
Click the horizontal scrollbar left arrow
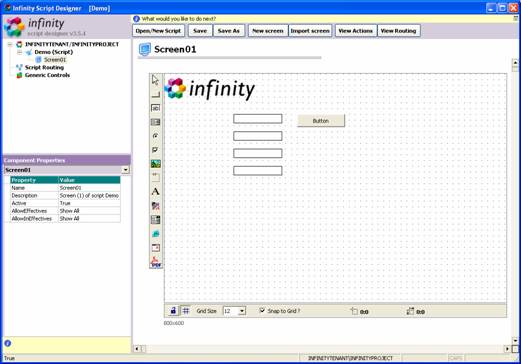(x=136, y=349)
